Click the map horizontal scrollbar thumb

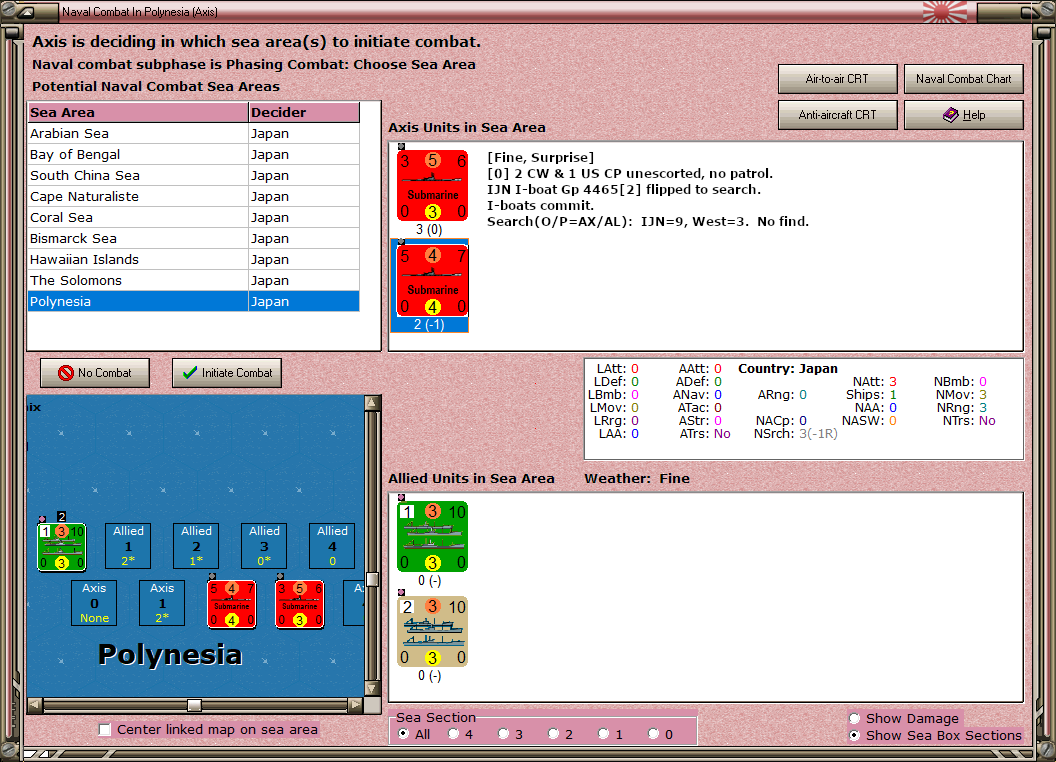(194, 705)
